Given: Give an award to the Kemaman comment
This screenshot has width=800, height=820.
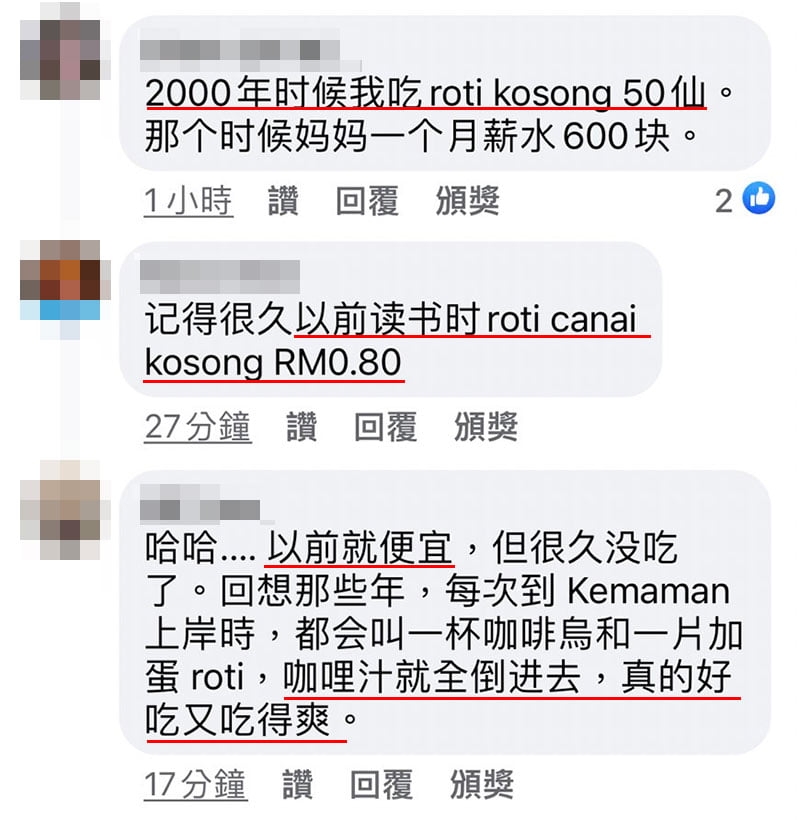Looking at the screenshot, I should tap(482, 784).
